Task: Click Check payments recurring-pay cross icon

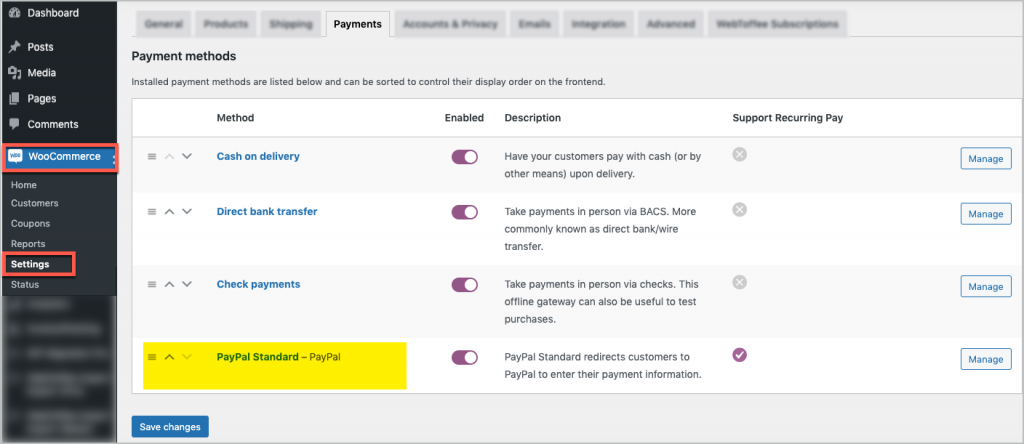Action: [739, 282]
